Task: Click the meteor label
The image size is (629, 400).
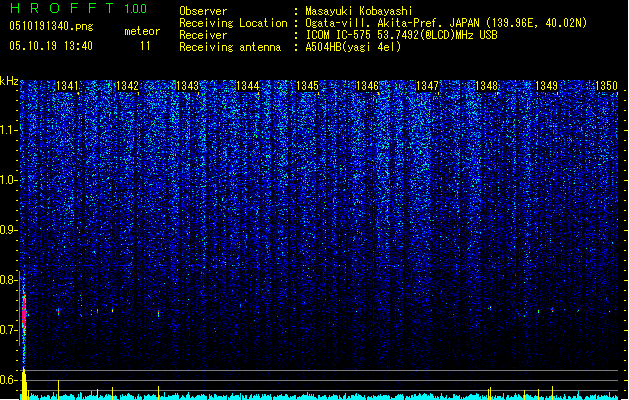Action: [x=142, y=31]
